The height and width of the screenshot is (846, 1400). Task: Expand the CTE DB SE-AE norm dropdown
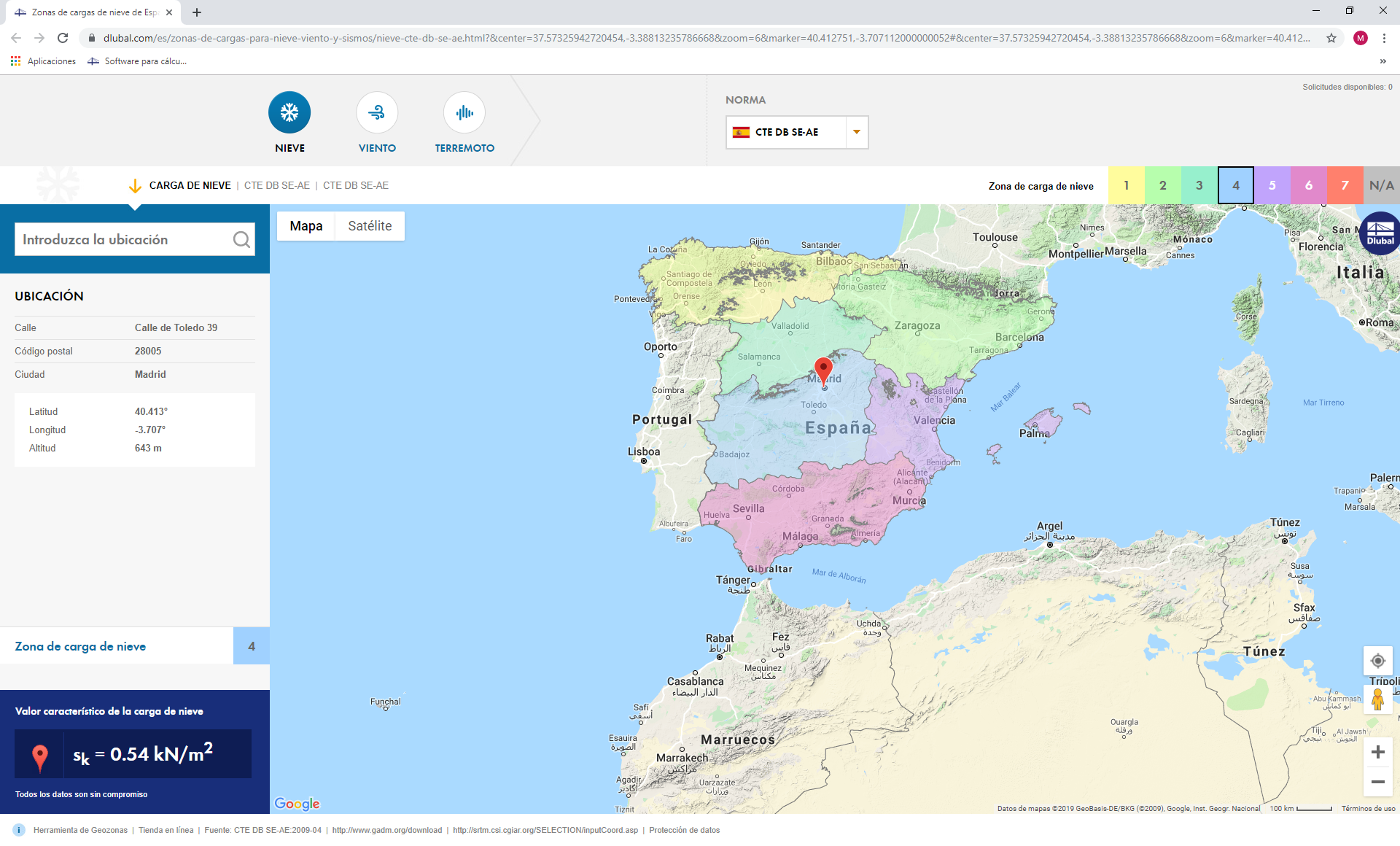tap(857, 132)
